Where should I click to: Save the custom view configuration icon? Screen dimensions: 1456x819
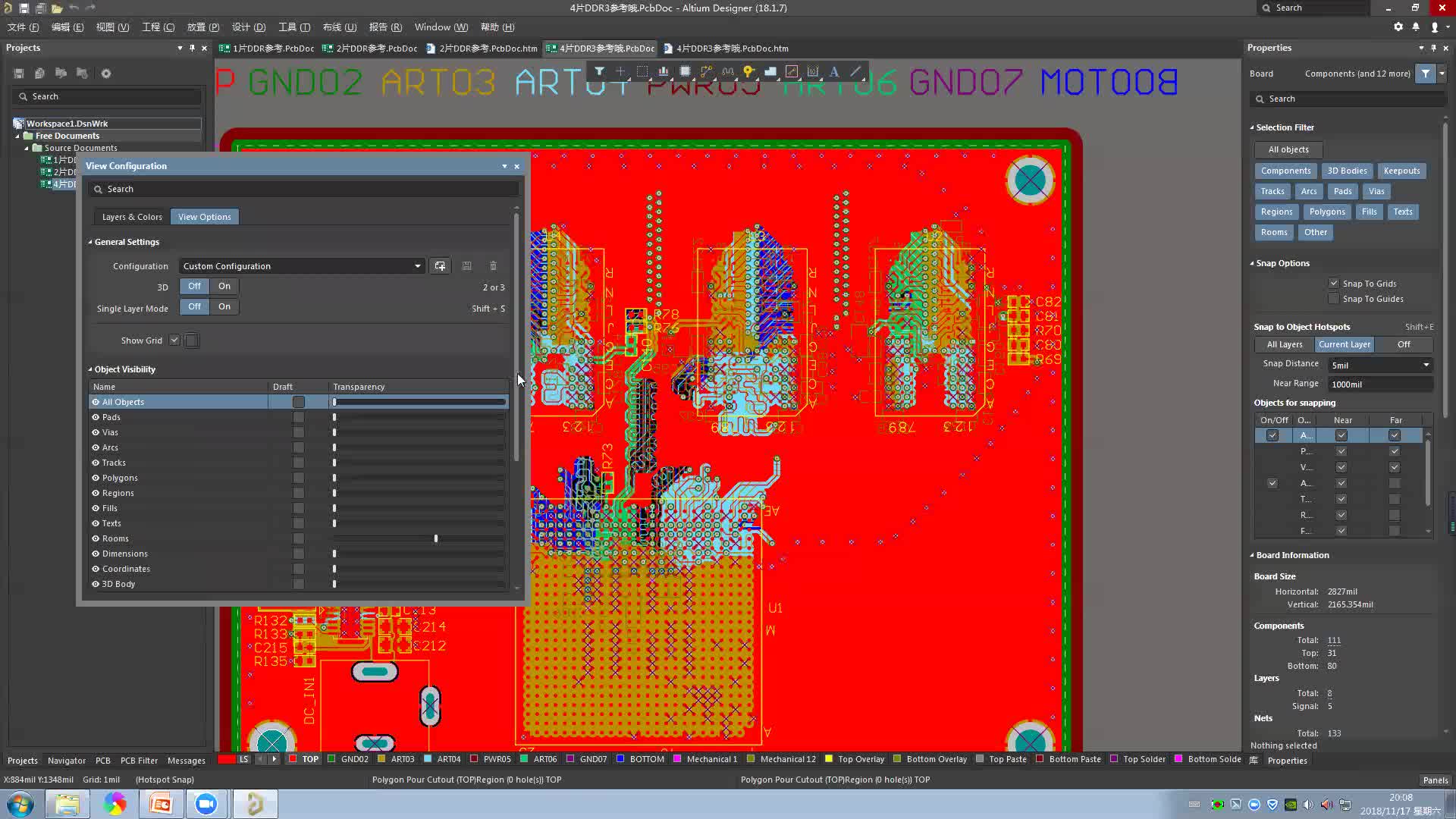click(x=466, y=266)
